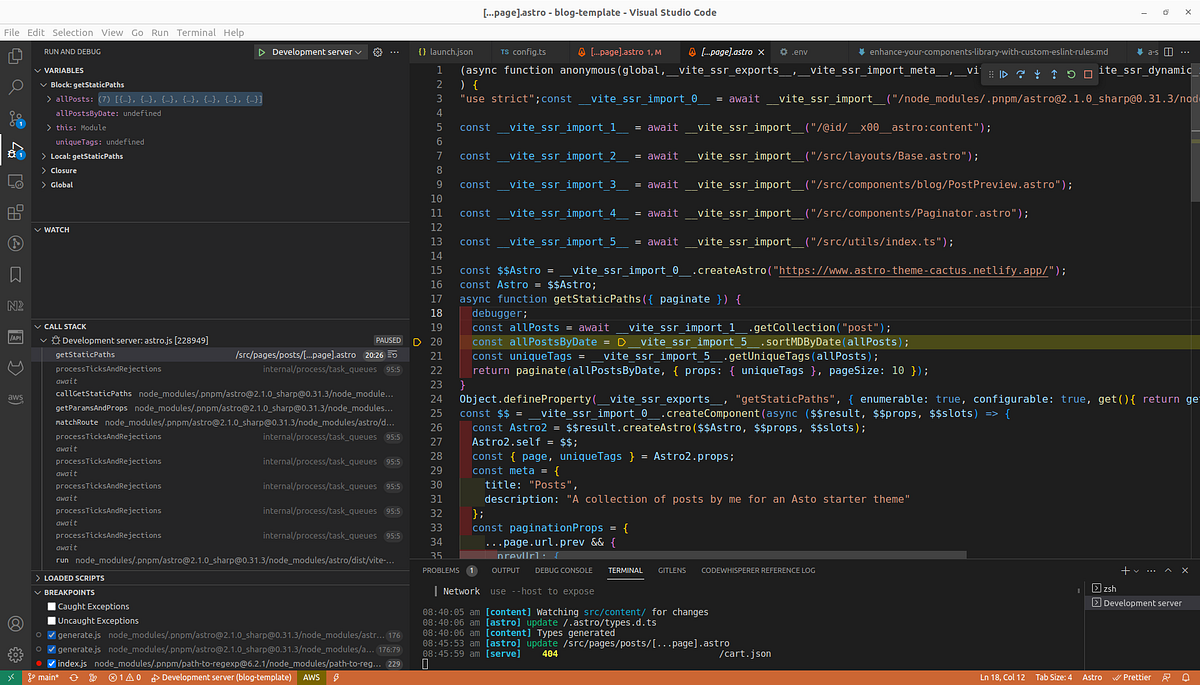Enable the Caught Exceptions checkbox

[x=51, y=607]
